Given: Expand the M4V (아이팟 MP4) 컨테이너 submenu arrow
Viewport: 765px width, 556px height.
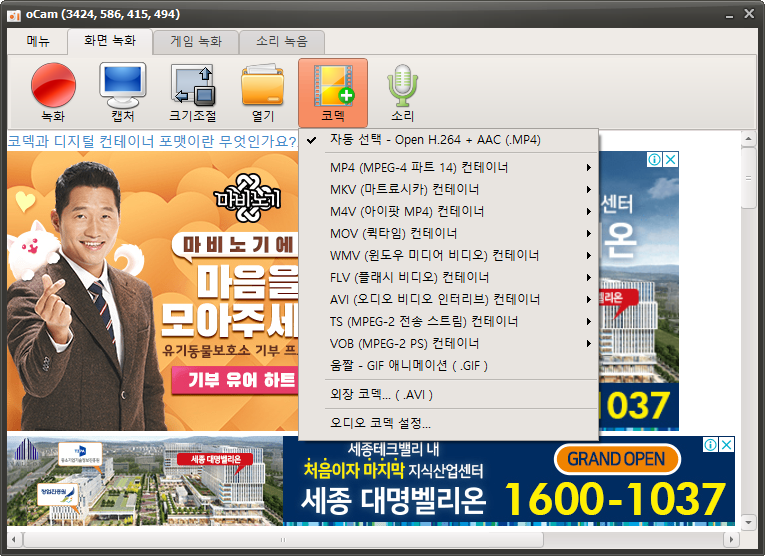Looking at the screenshot, I should [589, 212].
